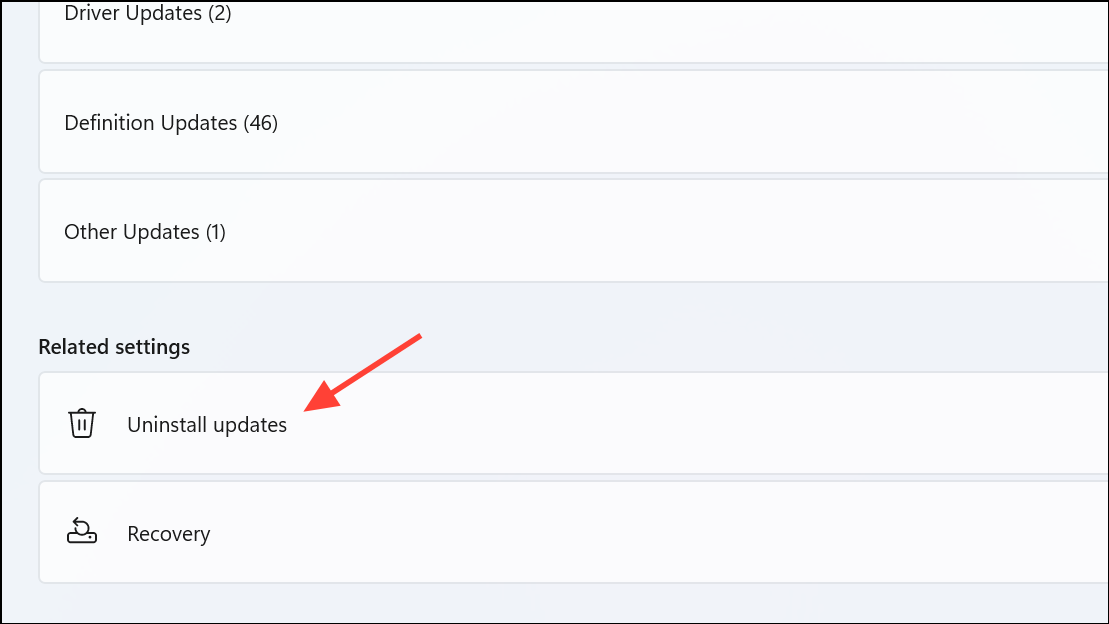The image size is (1109, 624).
Task: Click the Driver Updates label text
Action: (x=133, y=13)
